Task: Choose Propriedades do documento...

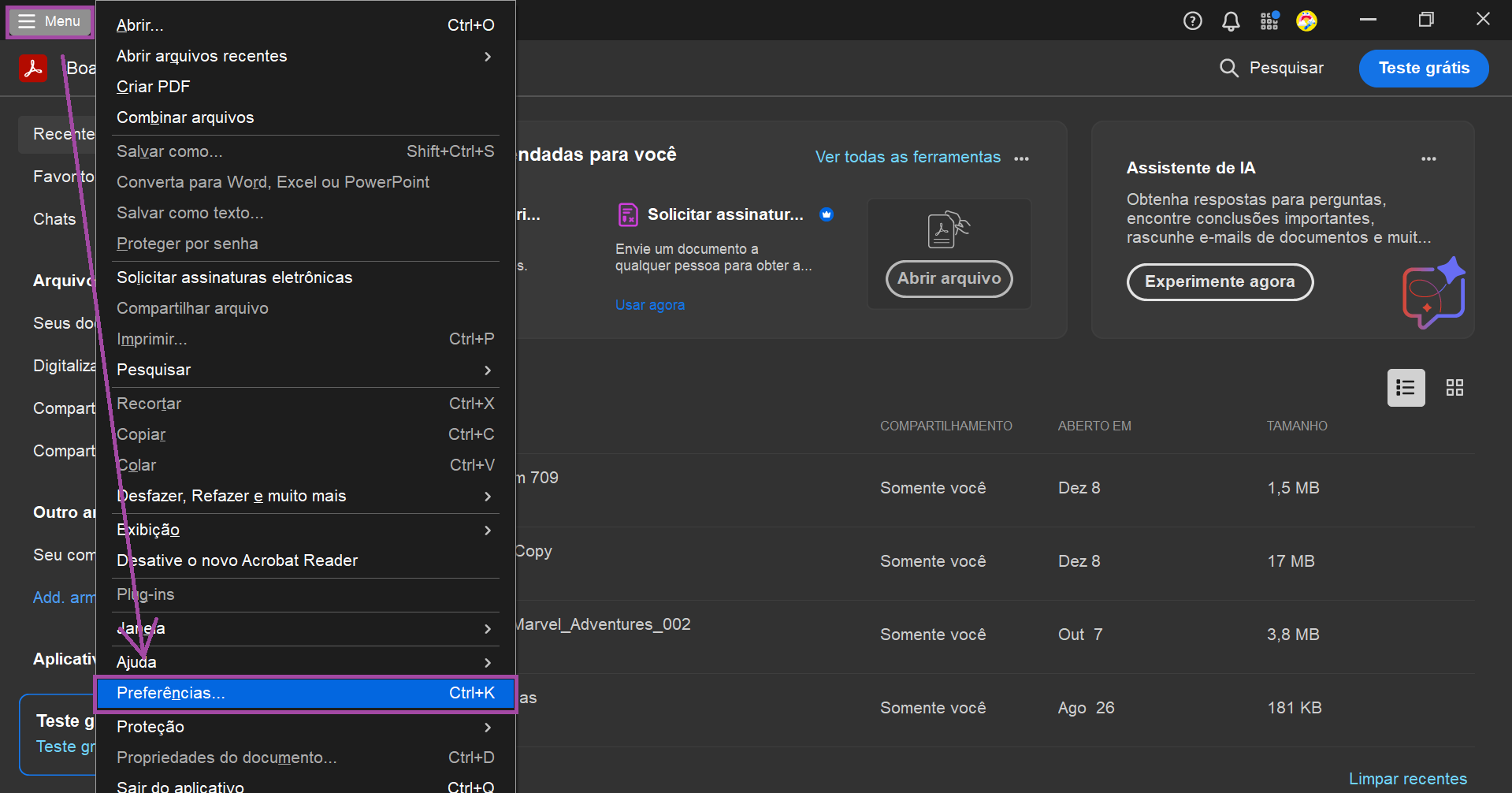Action: (x=306, y=758)
